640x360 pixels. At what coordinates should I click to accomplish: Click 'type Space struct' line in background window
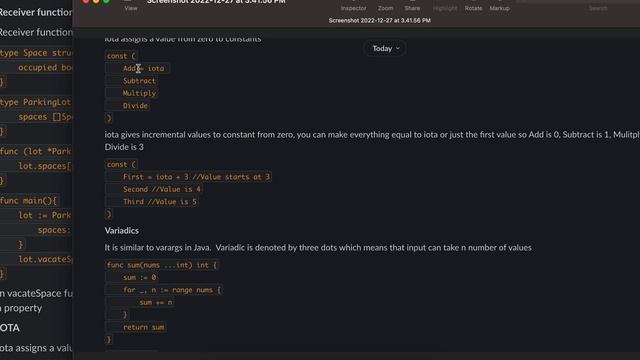(x=36, y=53)
